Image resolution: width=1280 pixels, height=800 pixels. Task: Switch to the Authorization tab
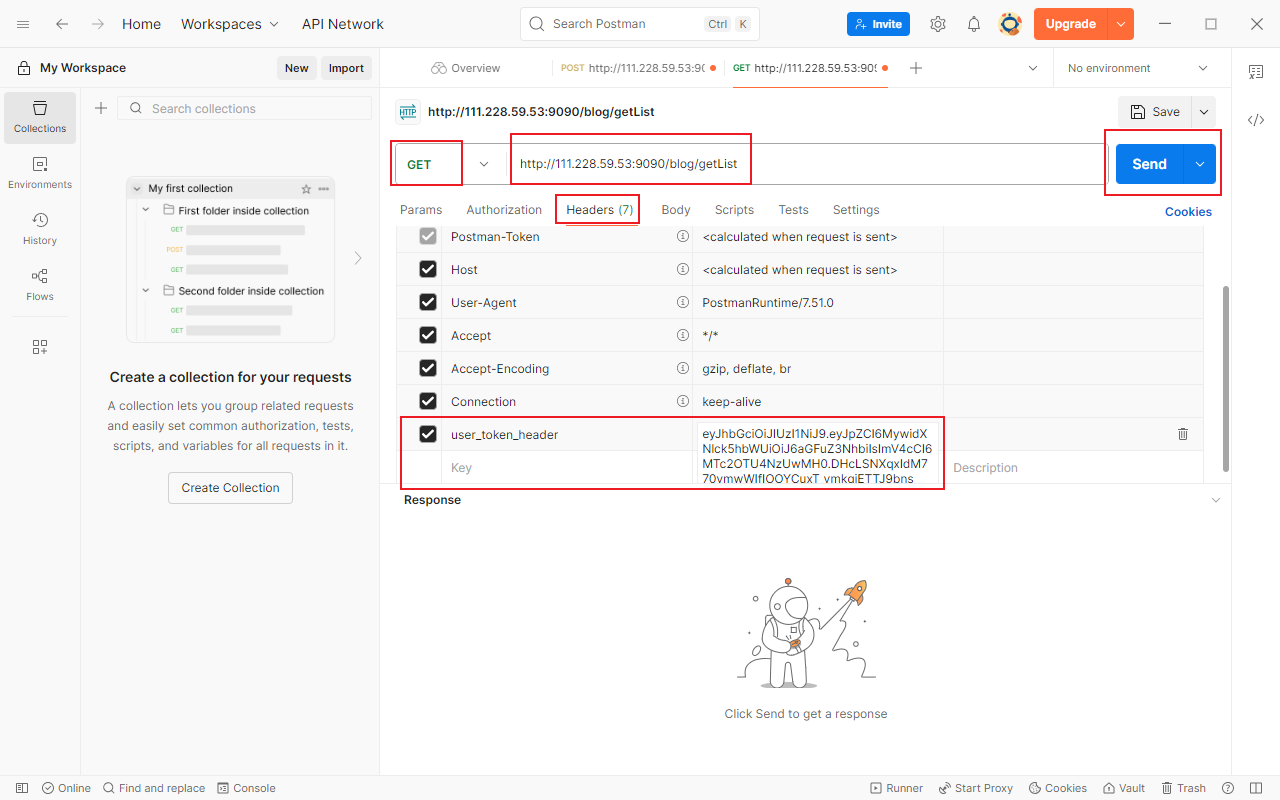(x=504, y=210)
